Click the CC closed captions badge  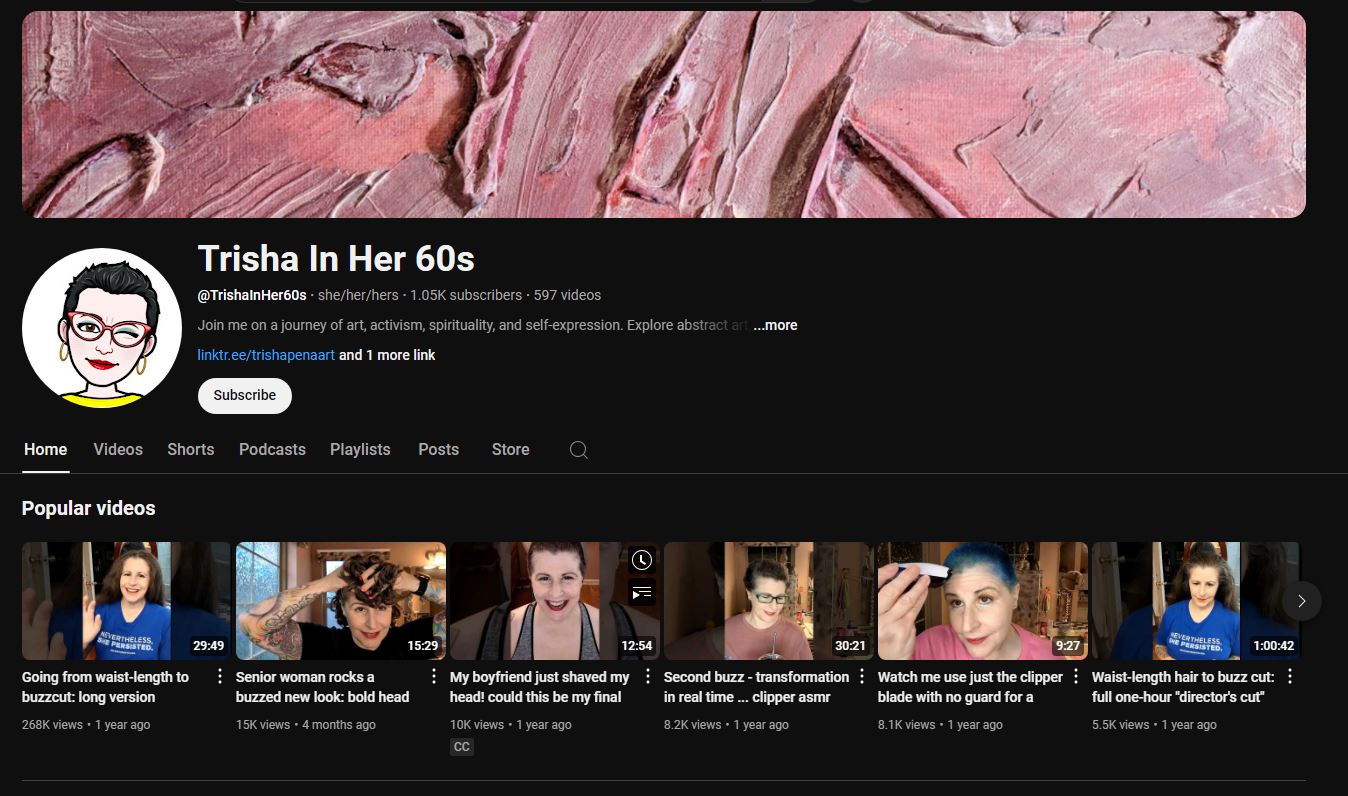point(461,747)
